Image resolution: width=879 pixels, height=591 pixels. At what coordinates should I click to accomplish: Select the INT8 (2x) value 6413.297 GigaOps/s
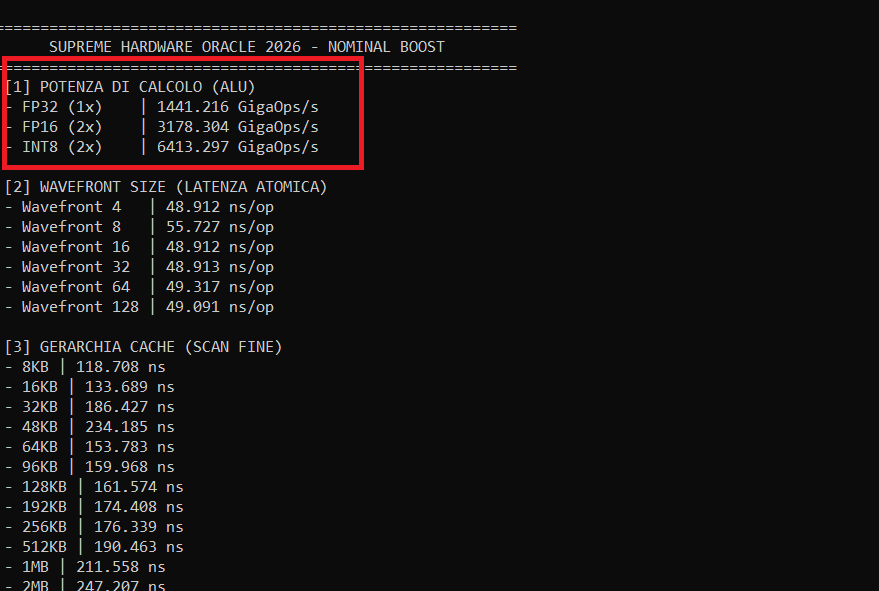coord(238,147)
